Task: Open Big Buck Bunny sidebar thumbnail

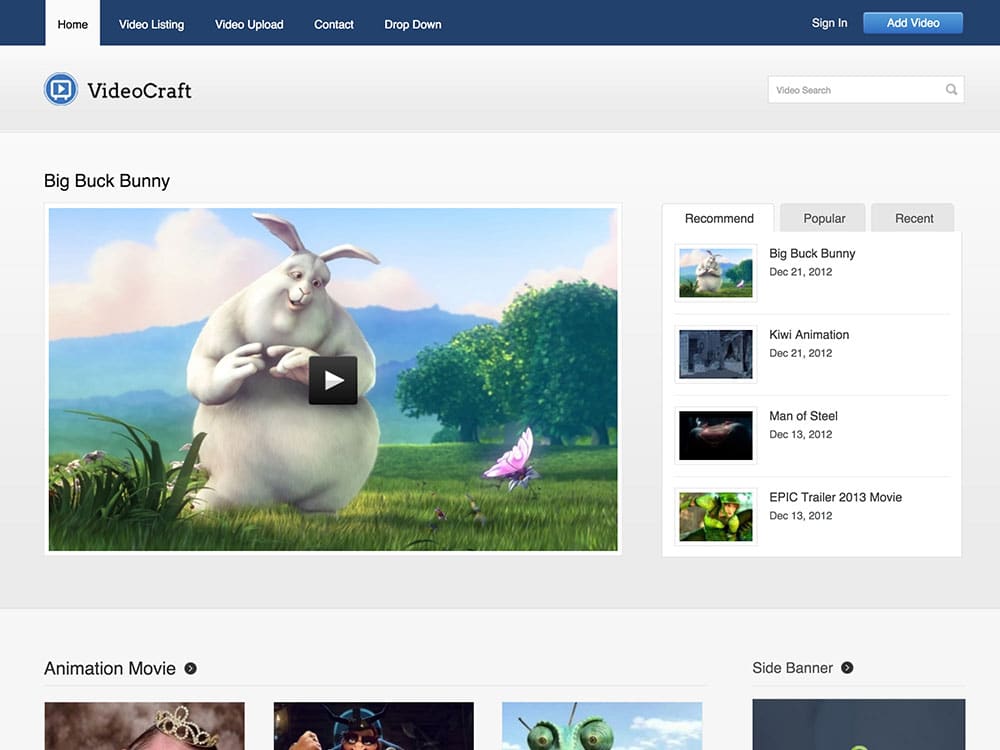Action: coord(716,273)
